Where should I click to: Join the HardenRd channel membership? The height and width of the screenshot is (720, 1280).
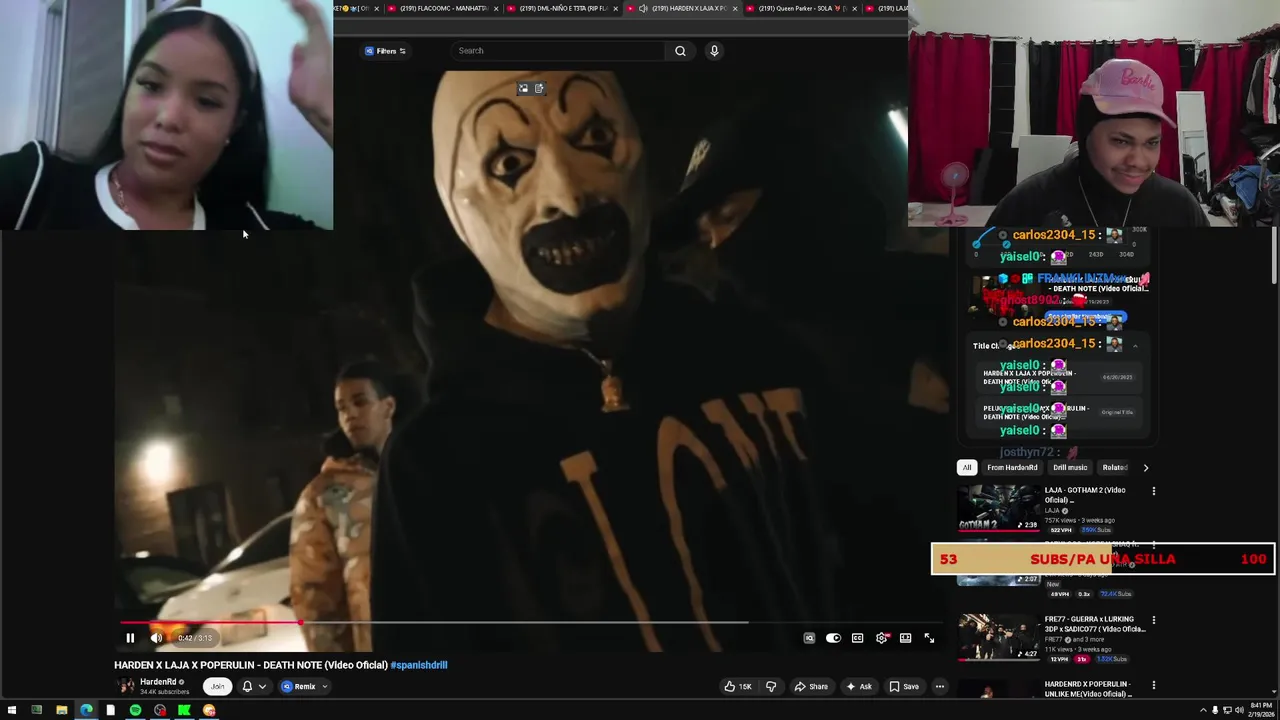click(217, 686)
